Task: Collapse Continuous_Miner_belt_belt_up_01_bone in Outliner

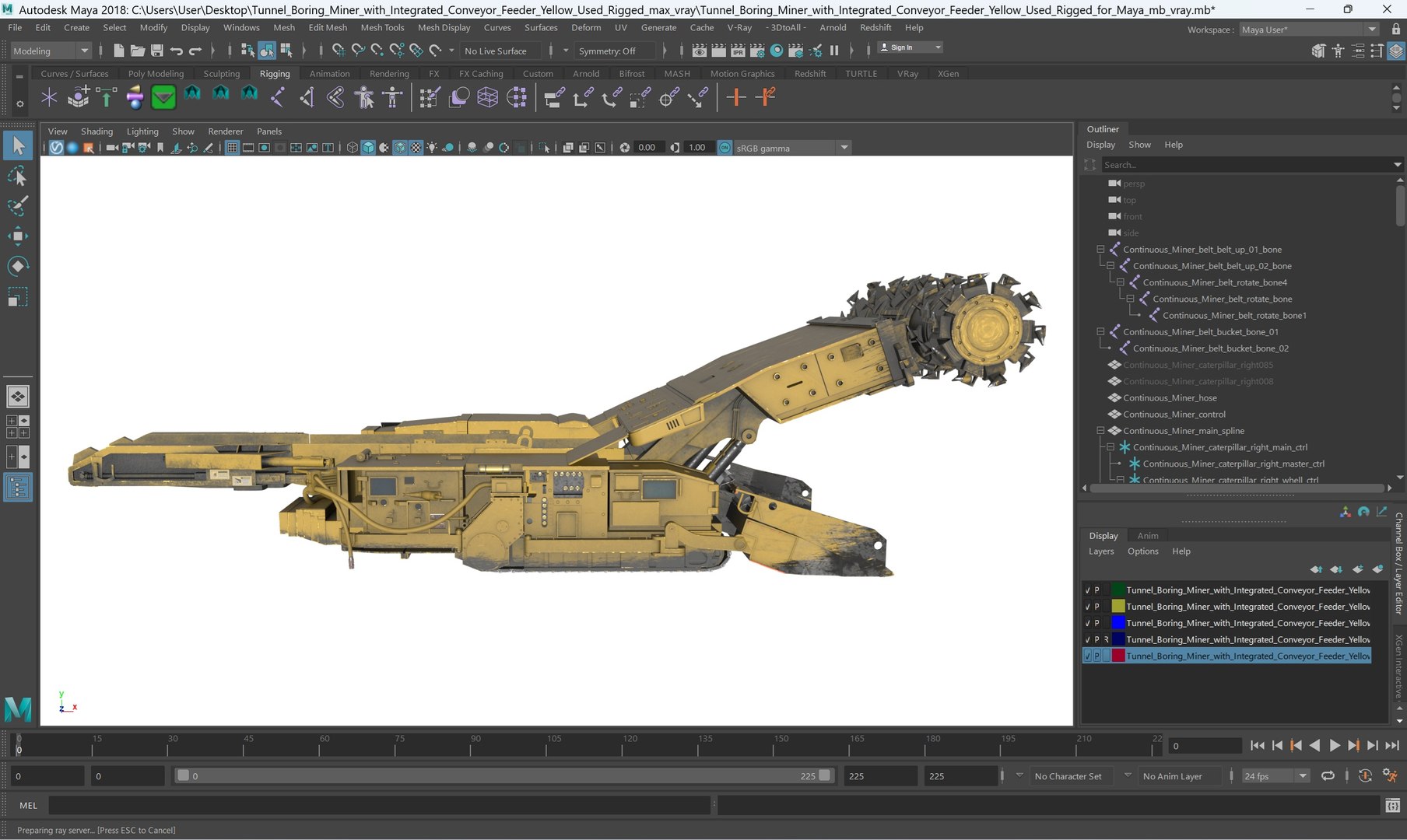Action: coord(1100,250)
